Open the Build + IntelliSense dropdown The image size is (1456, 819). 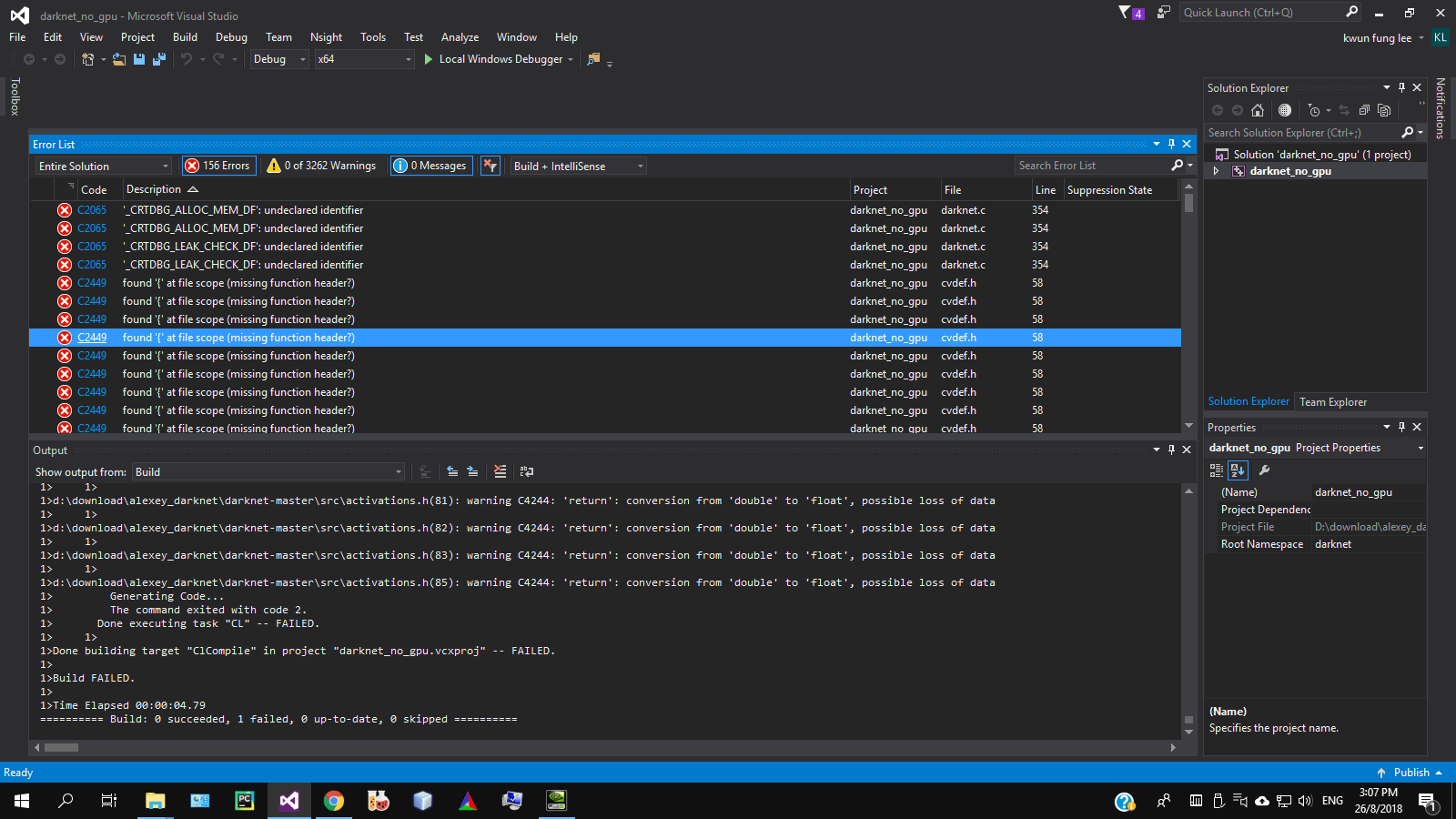click(x=577, y=166)
